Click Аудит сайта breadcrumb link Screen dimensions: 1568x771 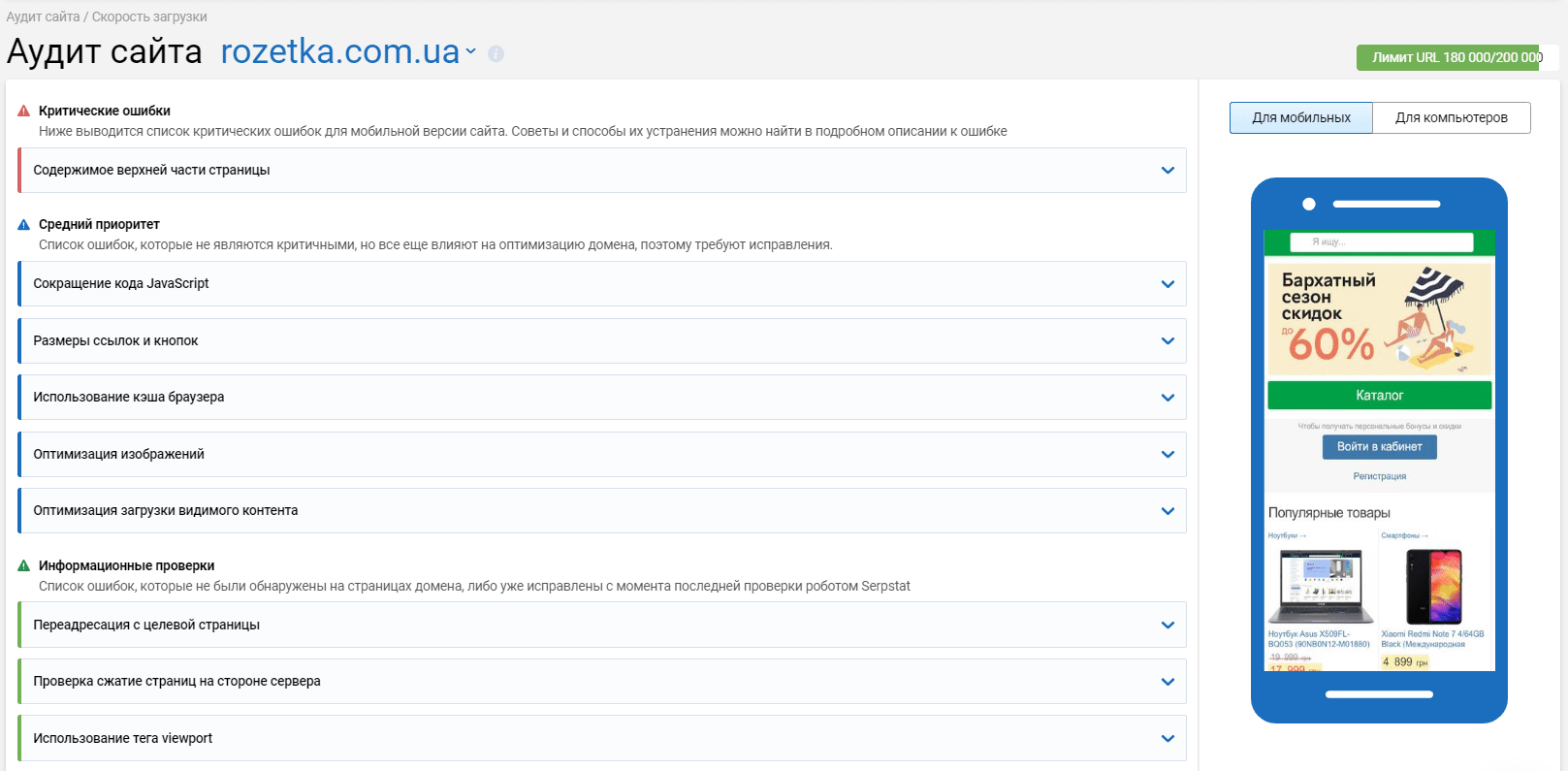43,16
